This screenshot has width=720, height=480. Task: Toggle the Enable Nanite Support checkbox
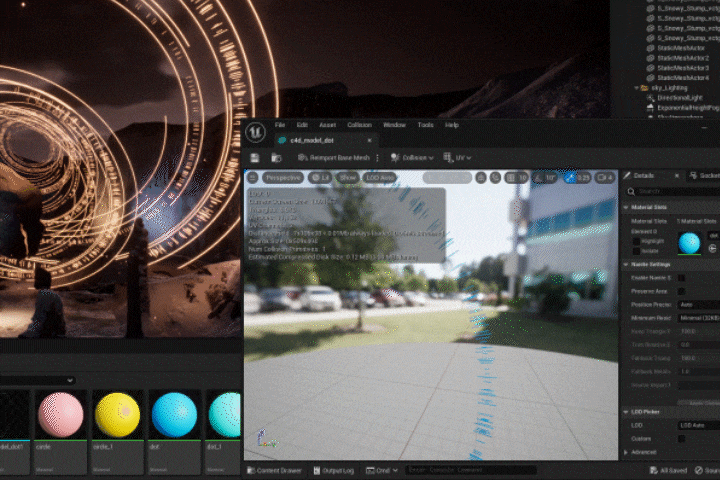[681, 278]
